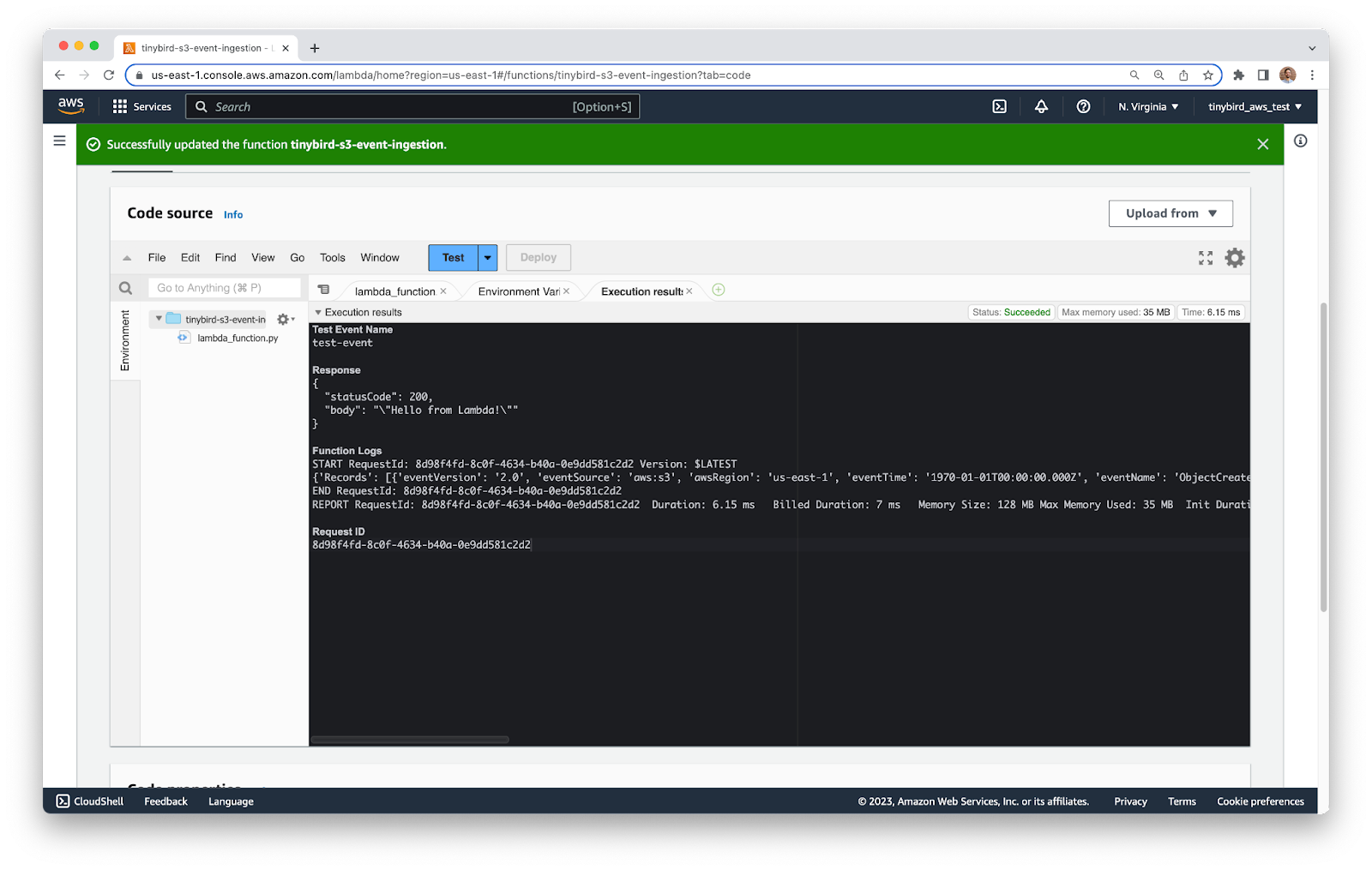
Task: Open the AWS help question mark
Action: (x=1083, y=107)
